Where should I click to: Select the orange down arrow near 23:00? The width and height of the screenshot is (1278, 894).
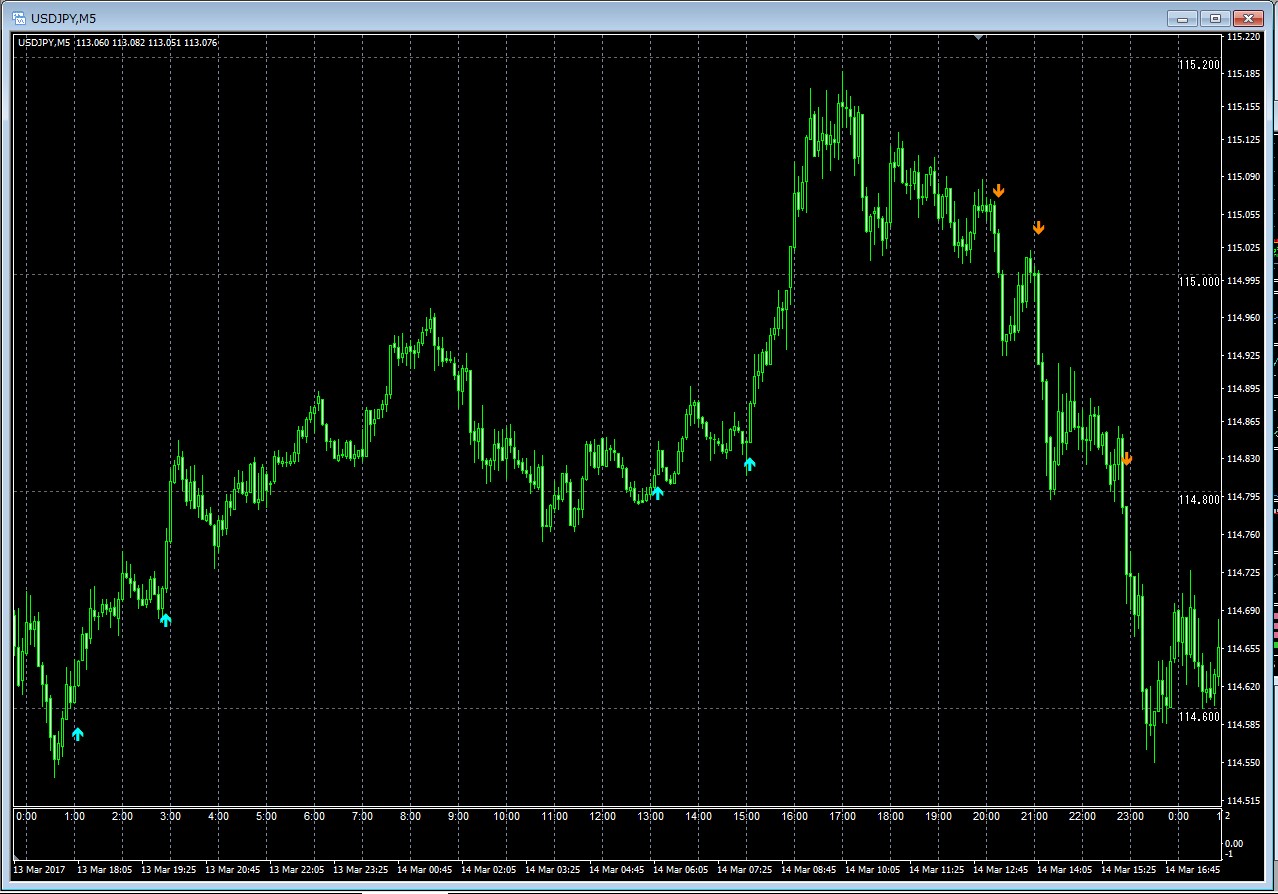click(x=1127, y=459)
